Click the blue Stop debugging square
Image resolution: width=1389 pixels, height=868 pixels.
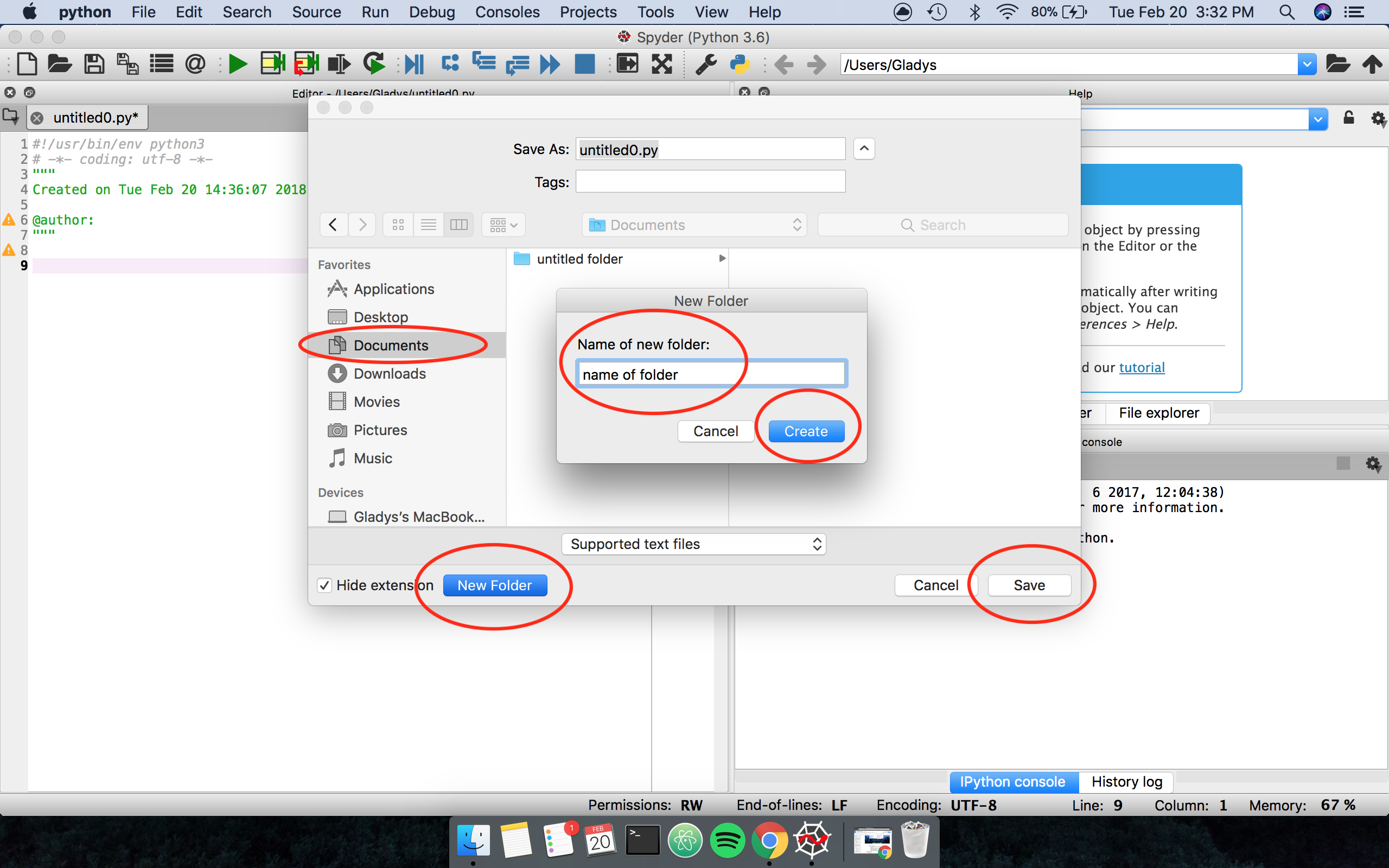click(585, 63)
